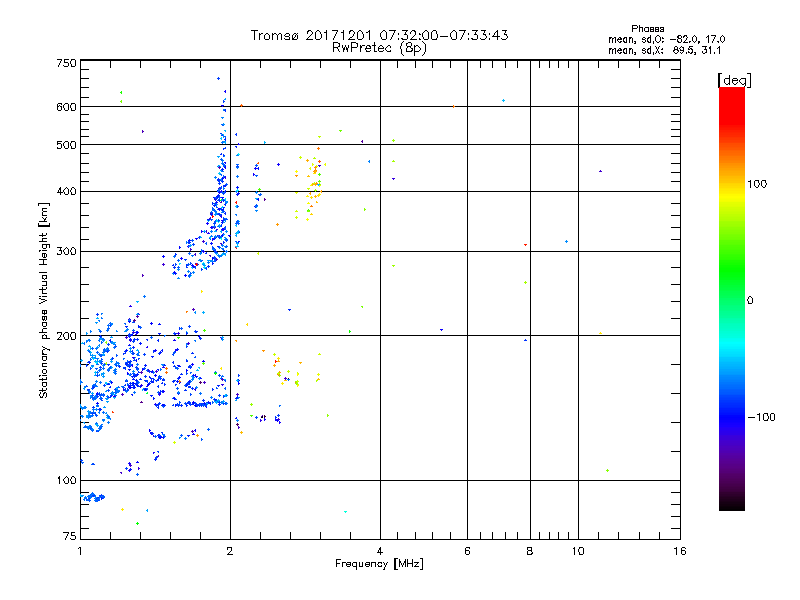Click the colorbar tick label '100'
This screenshot has height=600, width=800.
757,184
